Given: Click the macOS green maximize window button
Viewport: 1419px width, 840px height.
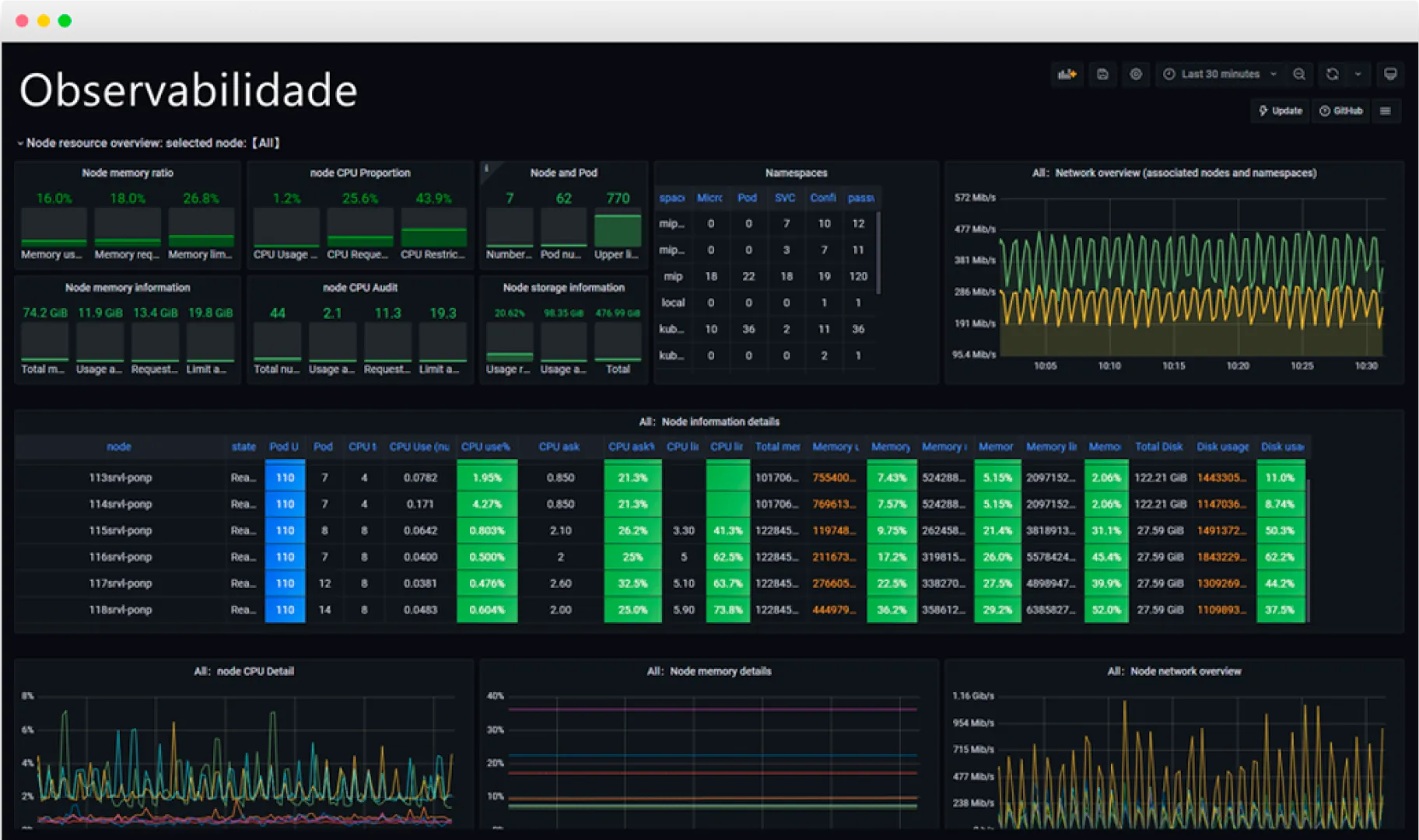Looking at the screenshot, I should tap(65, 21).
